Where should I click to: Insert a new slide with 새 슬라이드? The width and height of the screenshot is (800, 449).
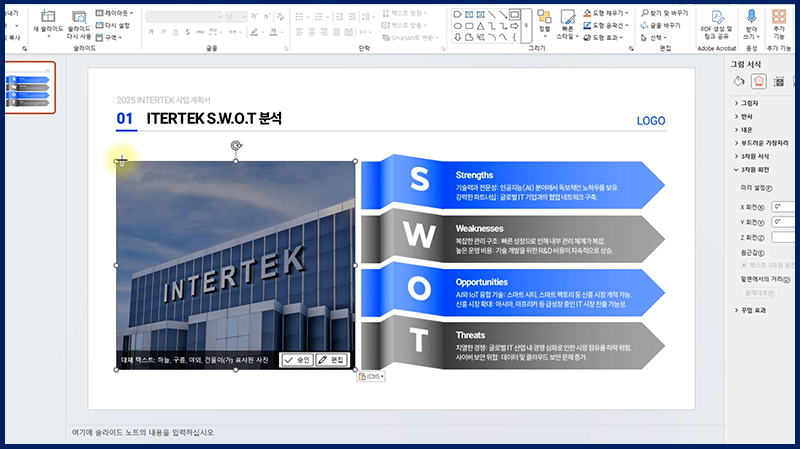pyautogui.click(x=48, y=23)
